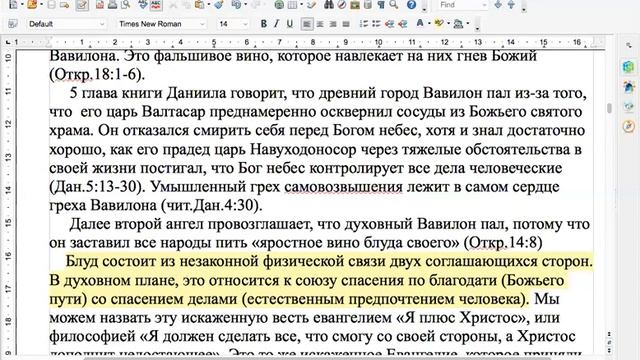640x360 pixels.
Task: Find Previous up-arrow button
Action: pyautogui.click(x=511, y=4)
